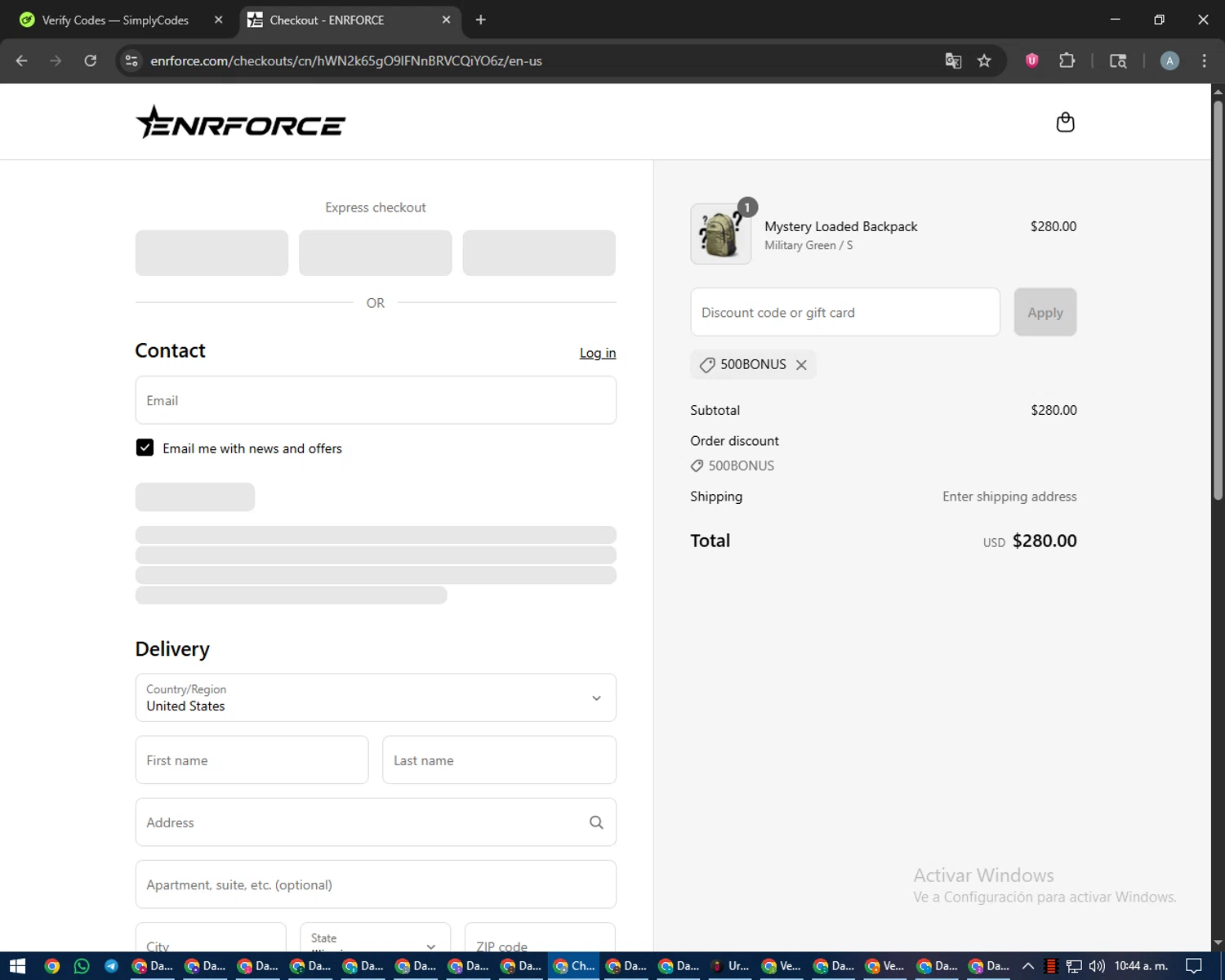Open a new browser tab
This screenshot has height=980, width=1225.
481,20
